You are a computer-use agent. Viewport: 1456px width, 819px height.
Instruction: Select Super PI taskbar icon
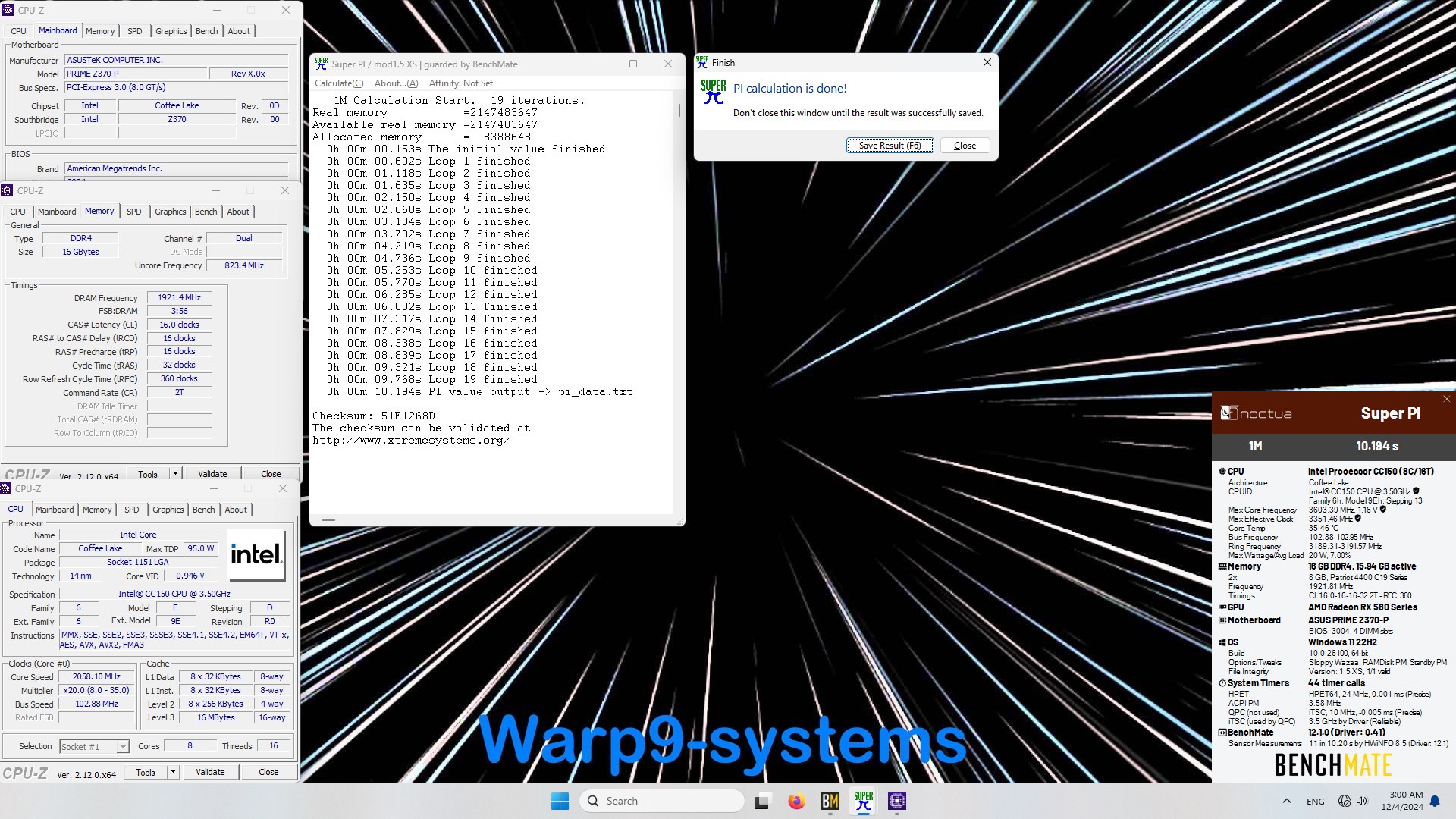pos(863,801)
